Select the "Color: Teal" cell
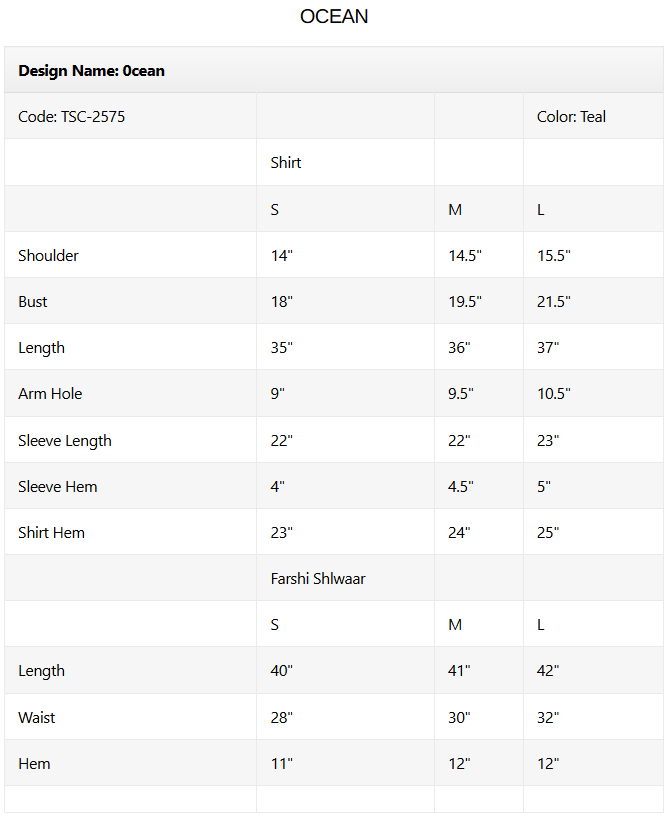This screenshot has width=672, height=818. click(571, 117)
